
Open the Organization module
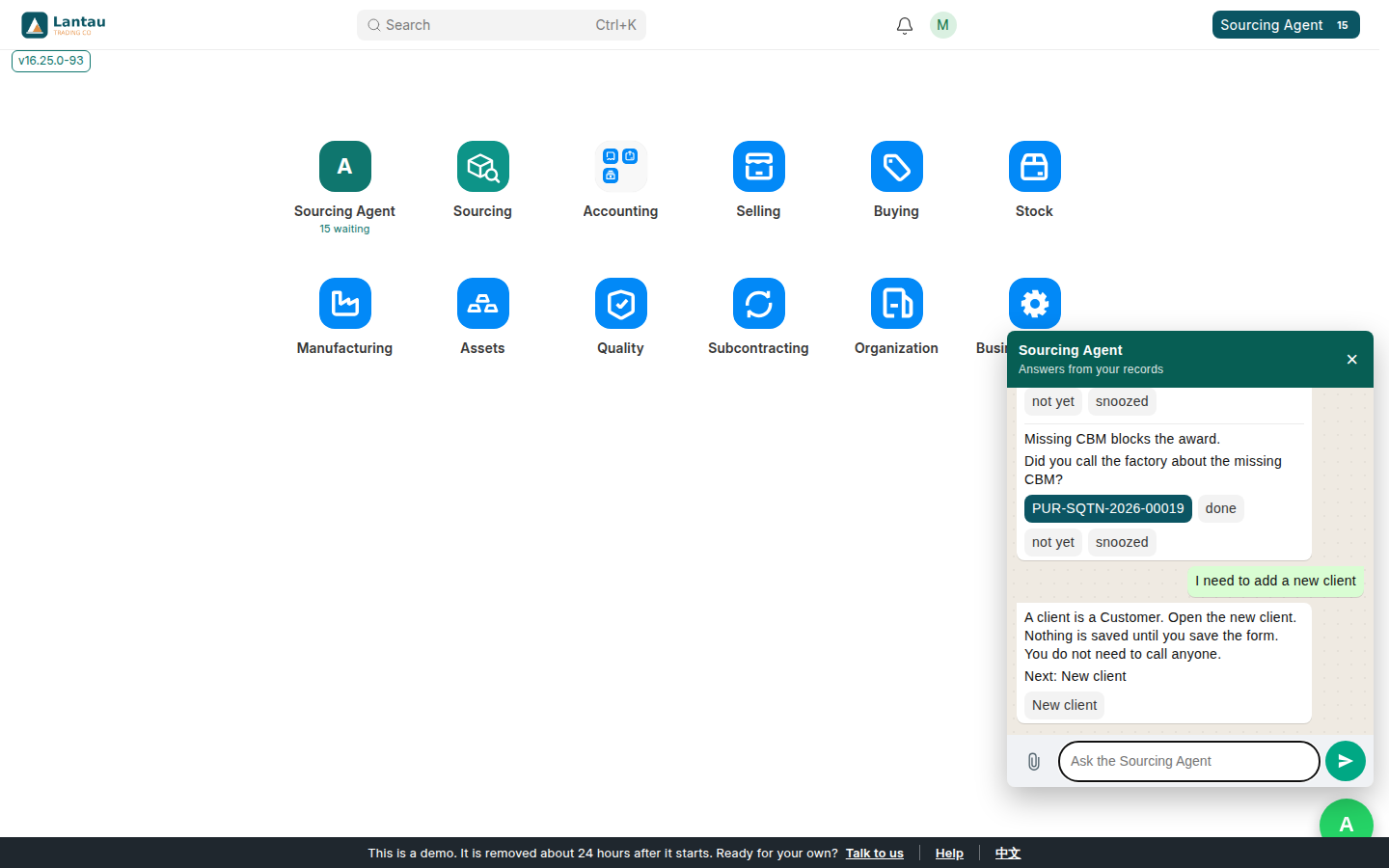click(896, 304)
